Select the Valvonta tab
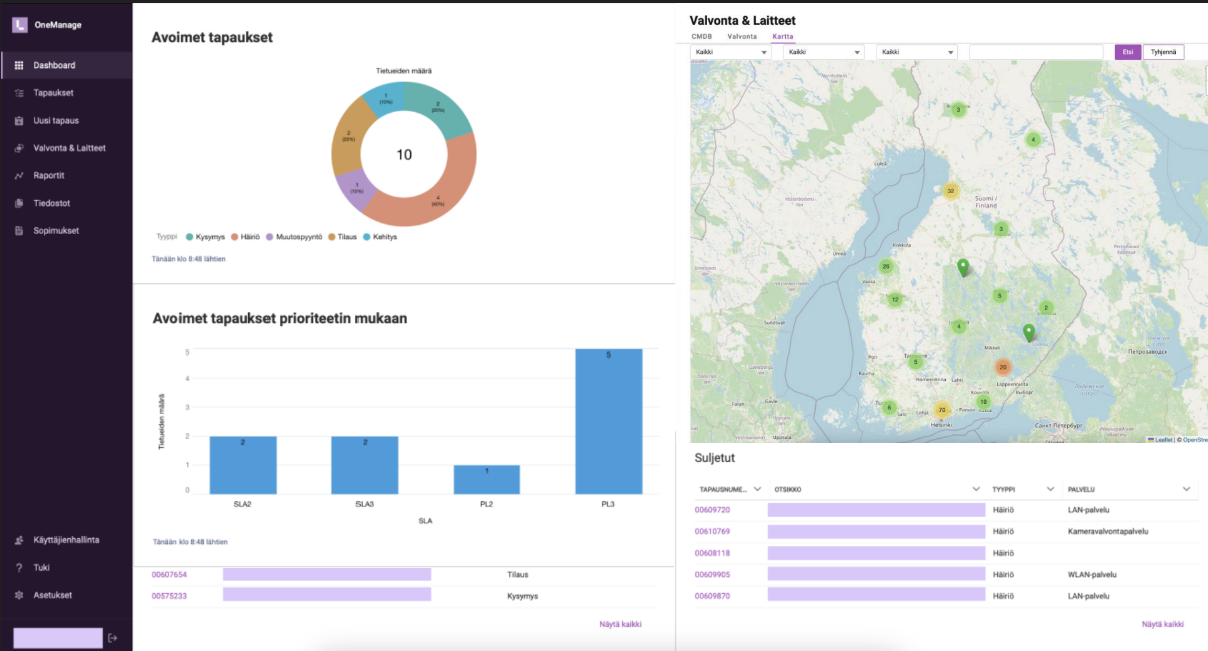 click(x=742, y=35)
